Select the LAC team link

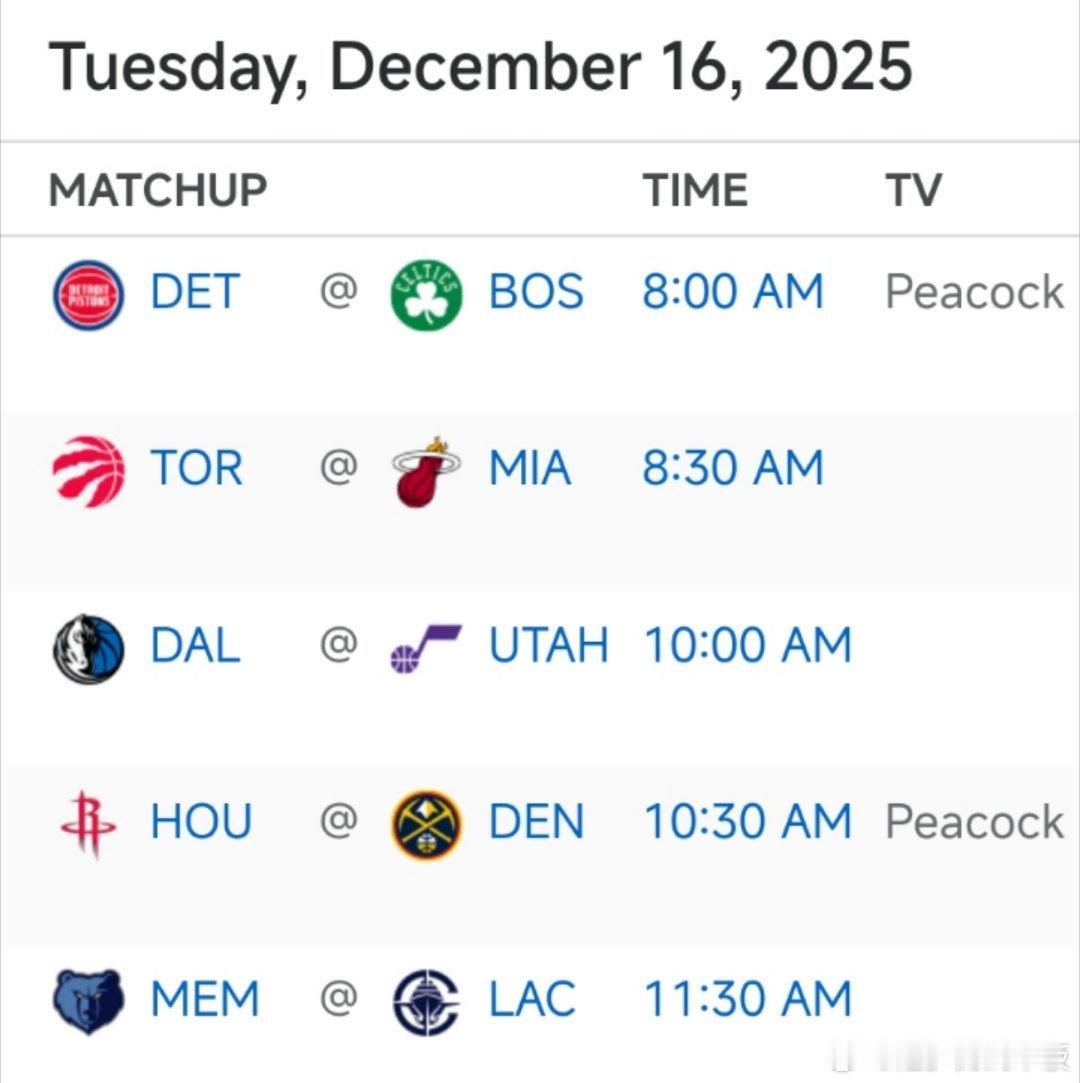pos(532,999)
